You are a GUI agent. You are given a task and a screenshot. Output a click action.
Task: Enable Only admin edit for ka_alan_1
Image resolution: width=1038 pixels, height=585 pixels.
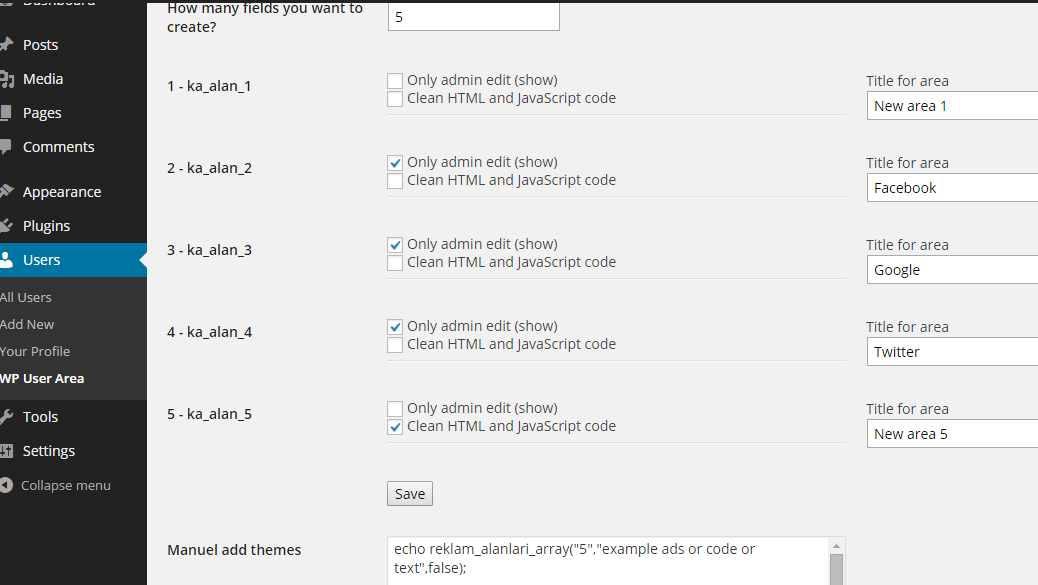click(x=395, y=81)
